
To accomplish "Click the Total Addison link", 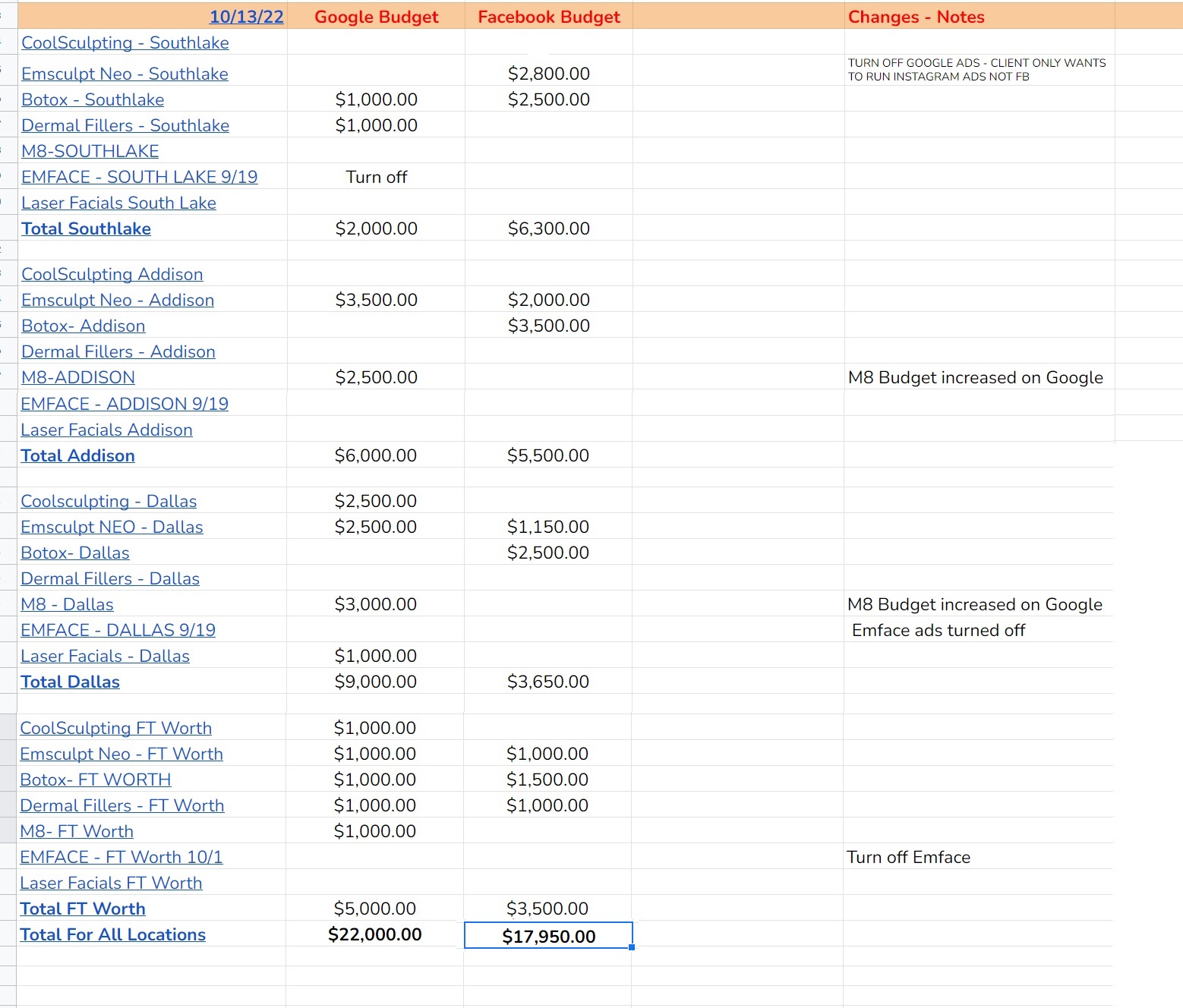I will click(77, 455).
